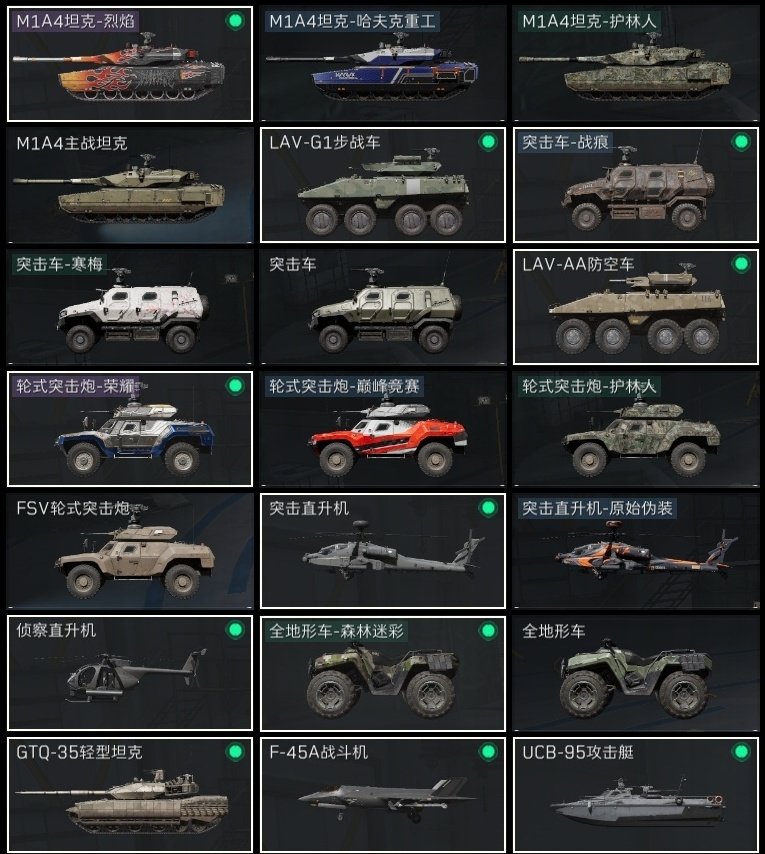This screenshot has height=854, width=765.
Task: Select the M1A4坦克-烈焰 flame tank skin
Action: point(130,64)
